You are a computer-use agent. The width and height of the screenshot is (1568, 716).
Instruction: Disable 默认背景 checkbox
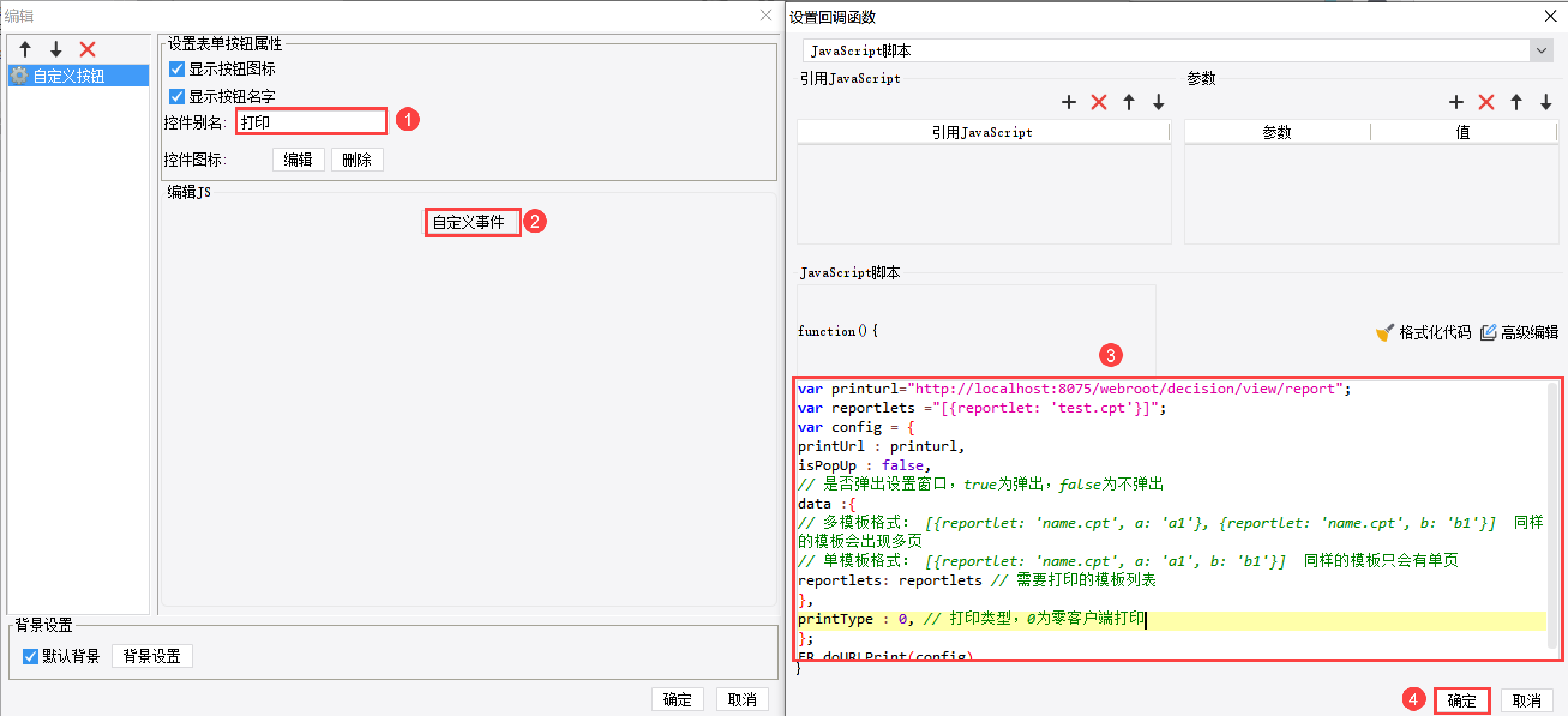[x=30, y=657]
